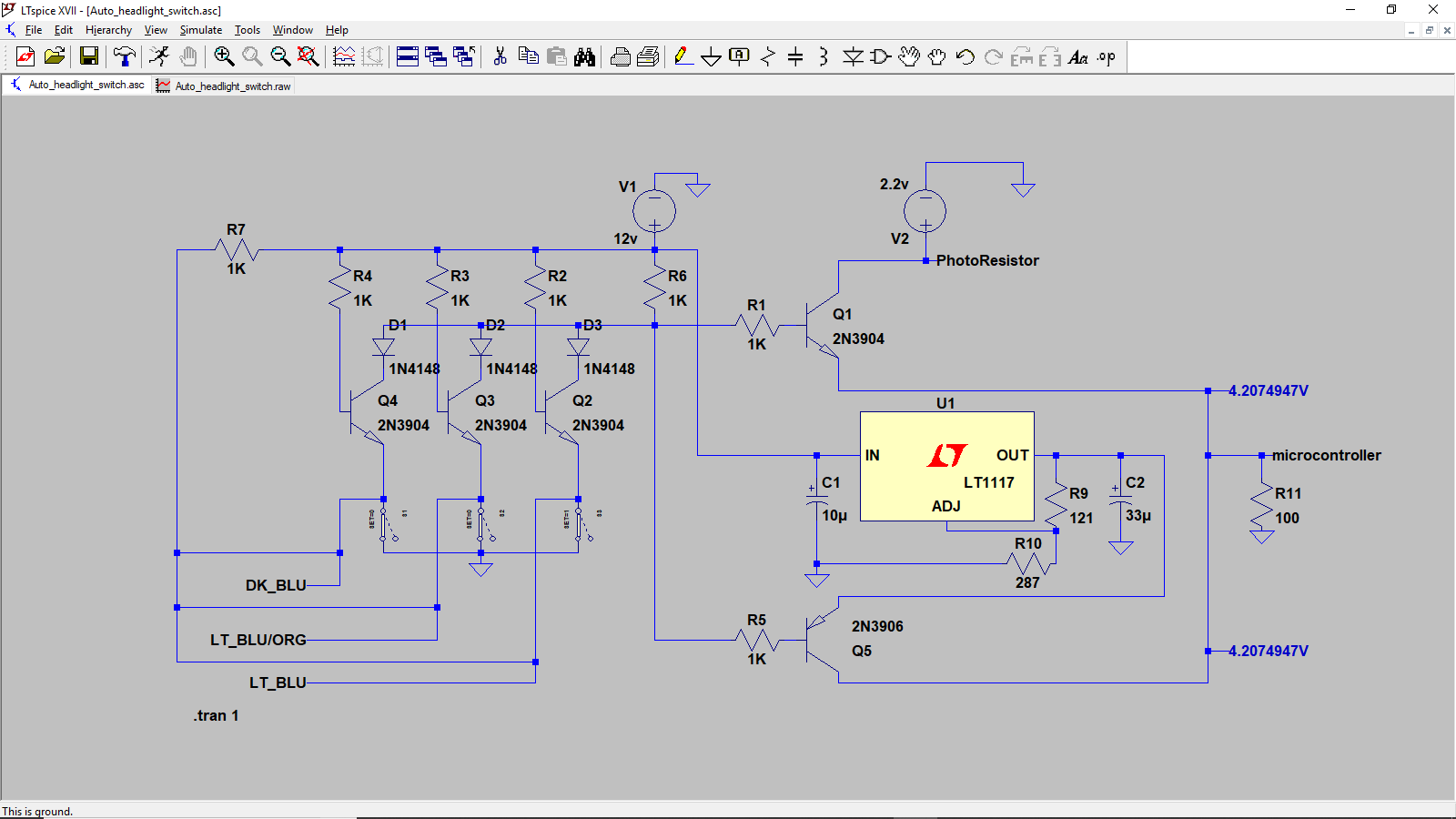This screenshot has height=819, width=1456.
Task: Click the PhotoResistor net label
Action: [x=987, y=260]
